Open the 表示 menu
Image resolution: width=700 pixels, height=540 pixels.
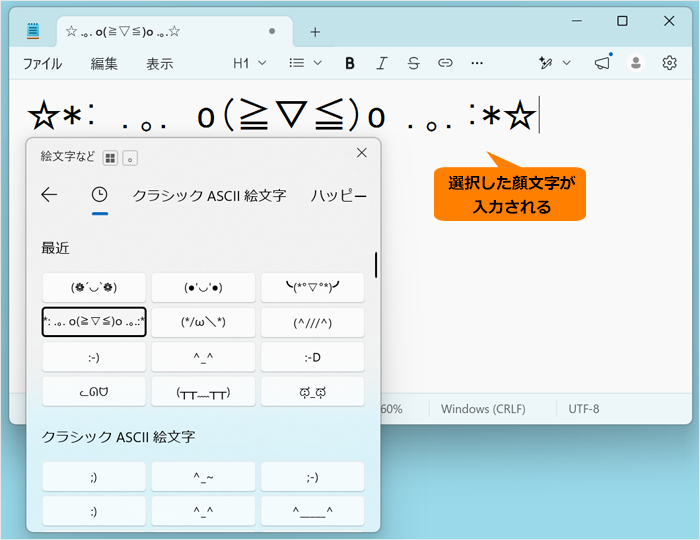[159, 64]
